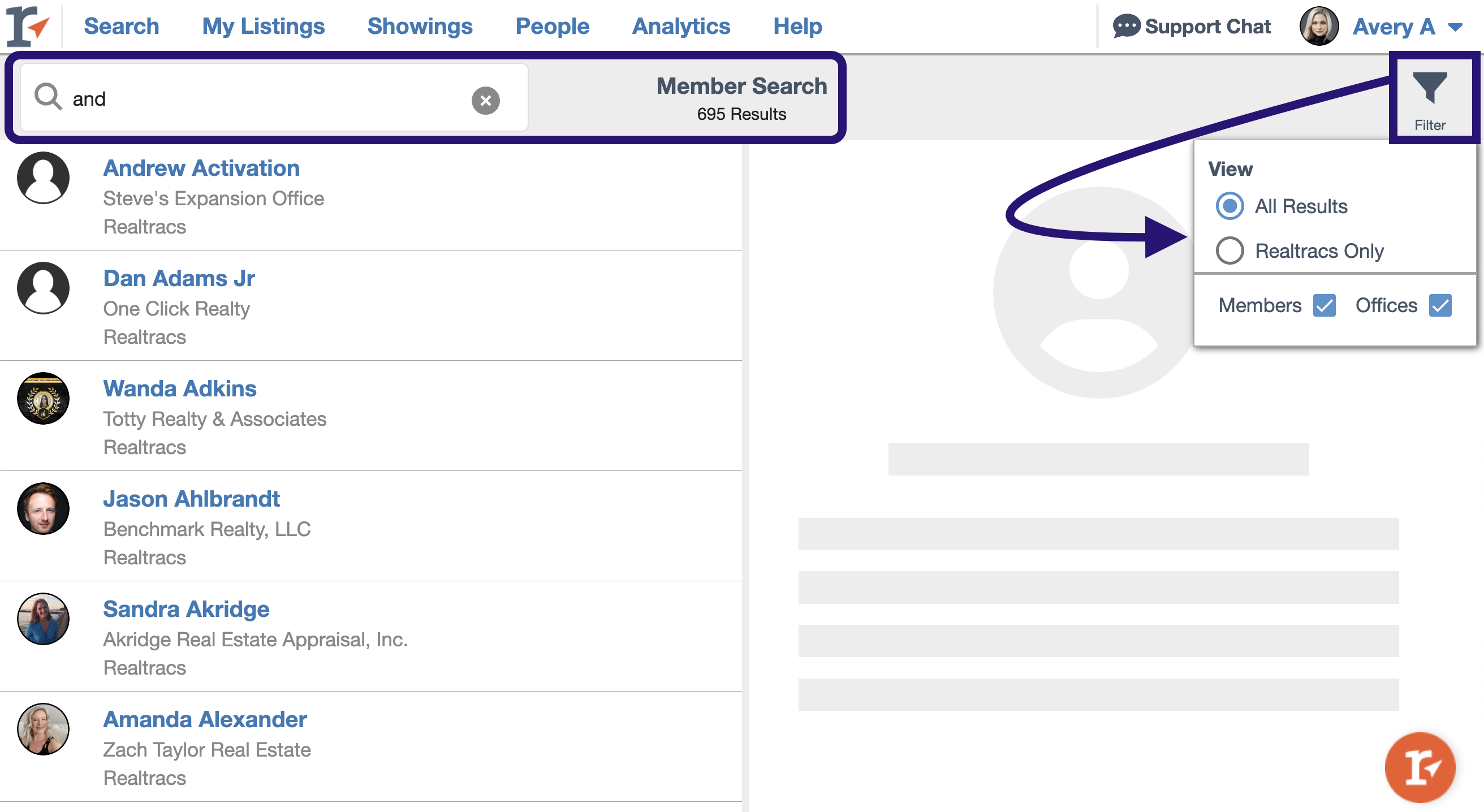The height and width of the screenshot is (812, 1484).
Task: Open the orange Realtracs floating button
Action: pos(1420,767)
